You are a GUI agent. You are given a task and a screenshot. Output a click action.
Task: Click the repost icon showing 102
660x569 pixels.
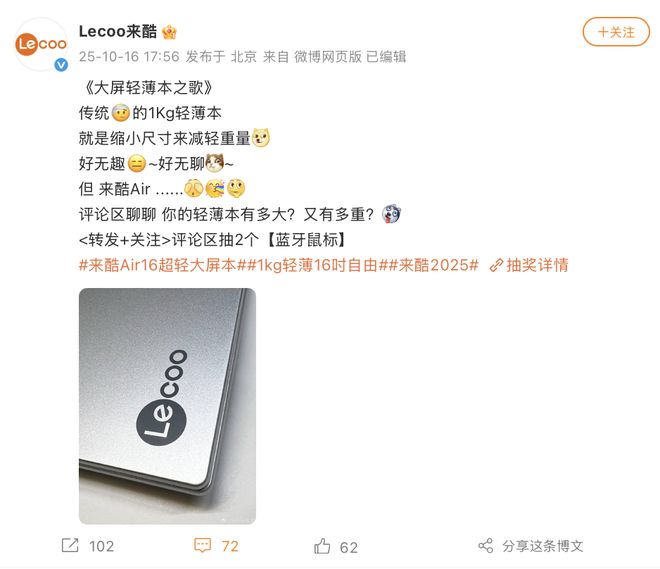click(x=70, y=545)
